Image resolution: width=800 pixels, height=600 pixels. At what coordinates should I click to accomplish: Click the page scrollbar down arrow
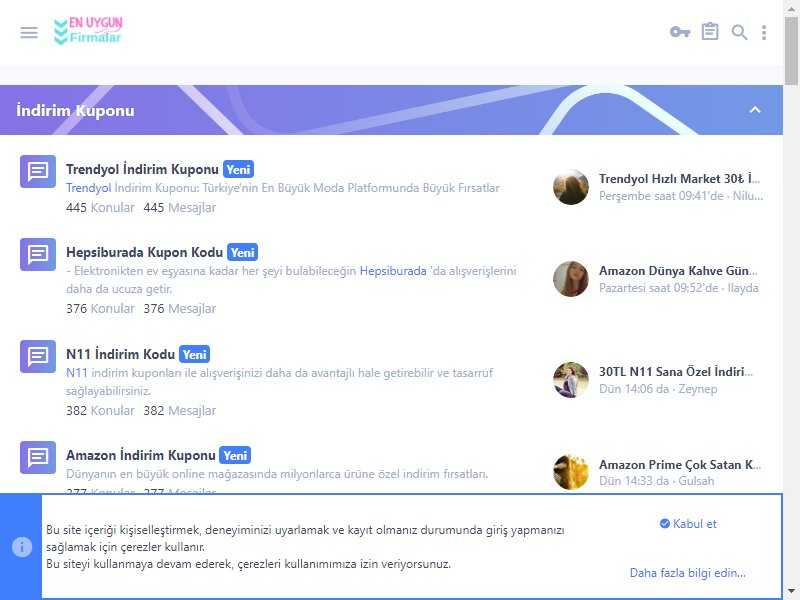pos(791,591)
